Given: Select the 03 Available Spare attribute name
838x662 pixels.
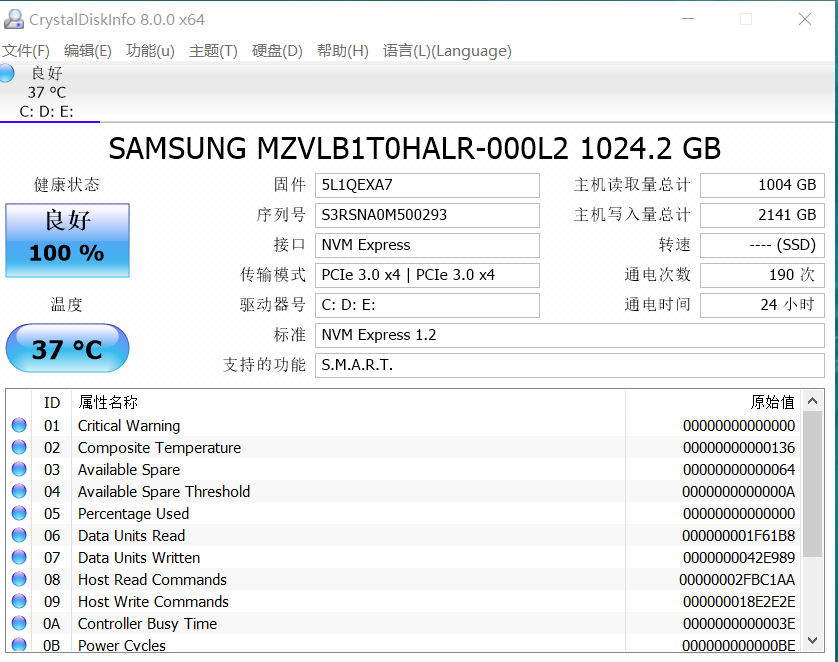Looking at the screenshot, I should [129, 470].
